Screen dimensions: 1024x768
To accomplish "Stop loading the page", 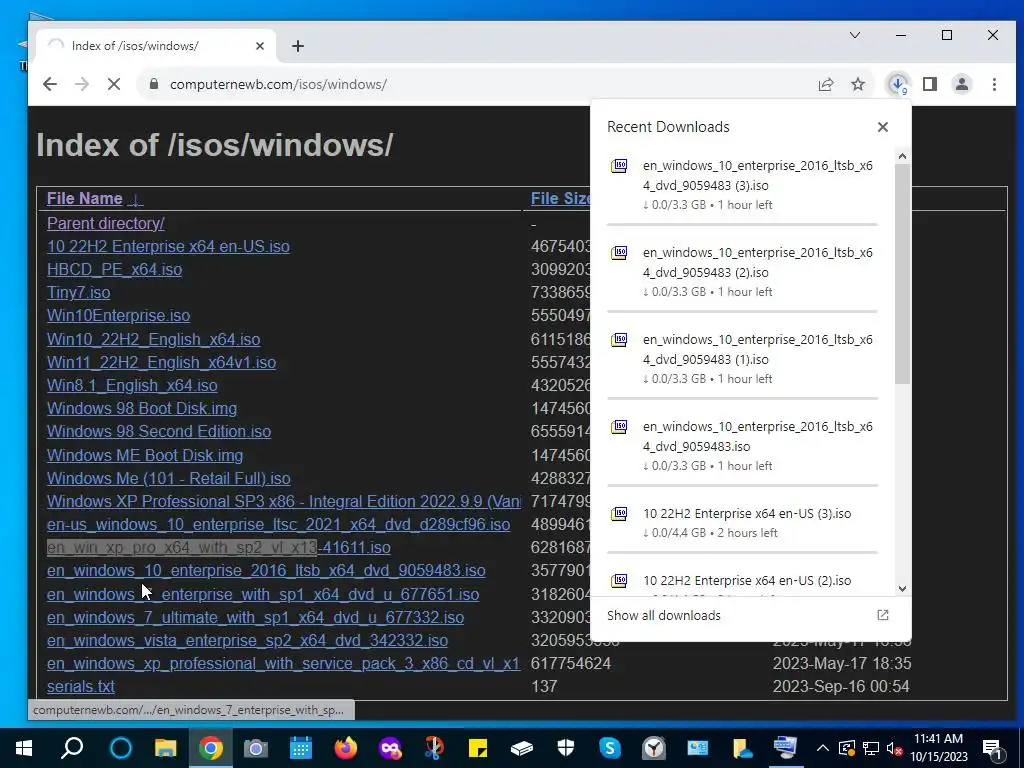I will [x=114, y=84].
